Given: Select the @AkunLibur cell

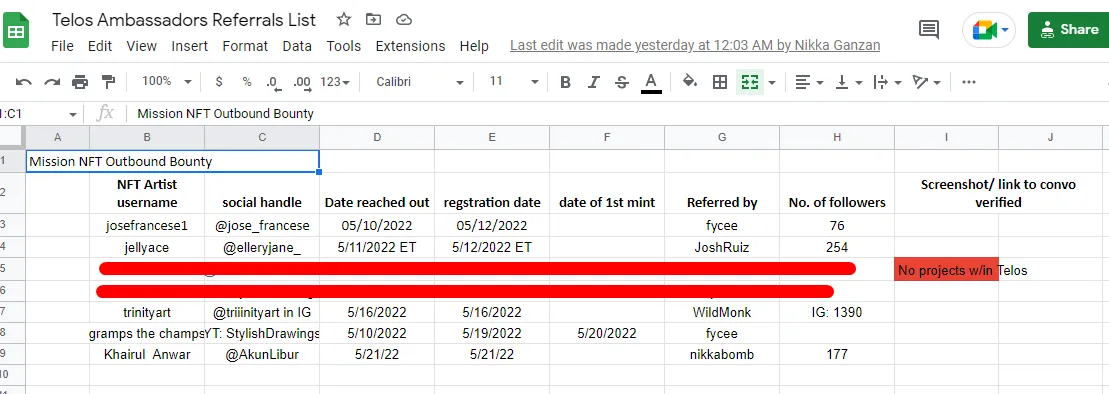Looking at the screenshot, I should (x=262, y=354).
